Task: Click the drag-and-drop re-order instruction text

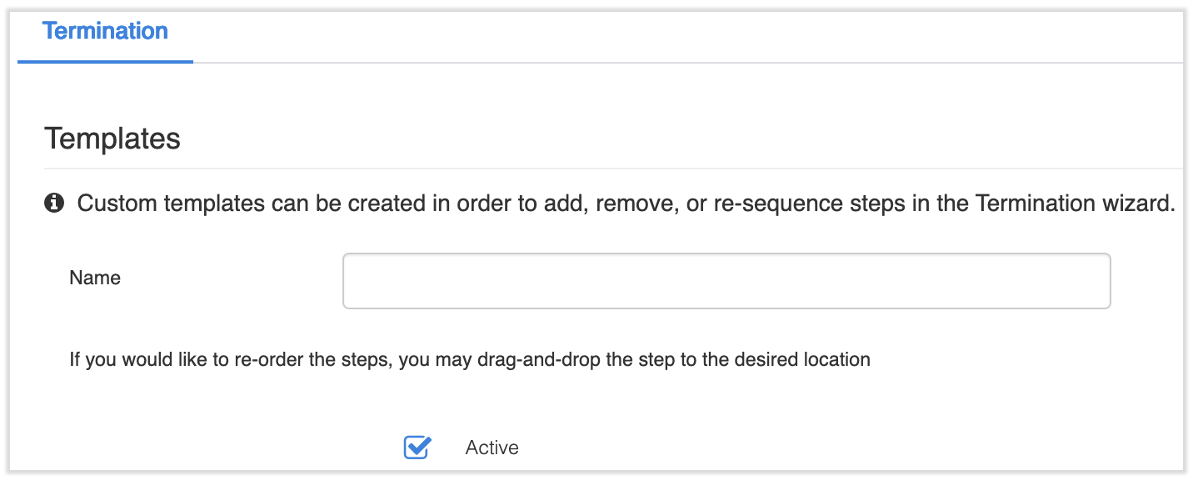Action: 469,359
